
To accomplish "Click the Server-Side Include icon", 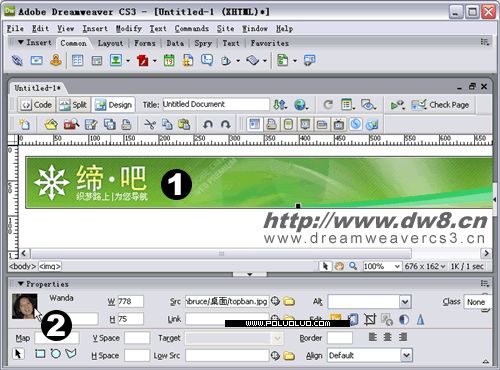I will (x=188, y=61).
